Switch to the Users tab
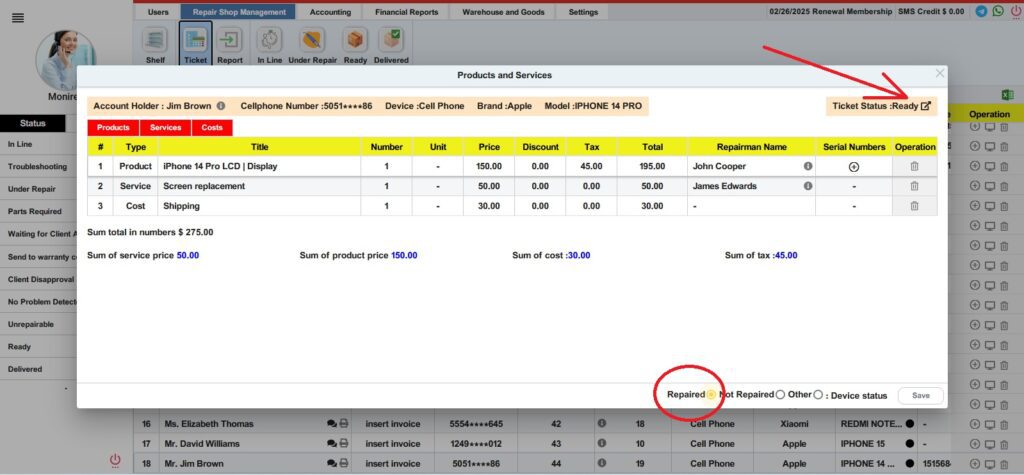Screen dimensions: 1024x475 (x=158, y=12)
